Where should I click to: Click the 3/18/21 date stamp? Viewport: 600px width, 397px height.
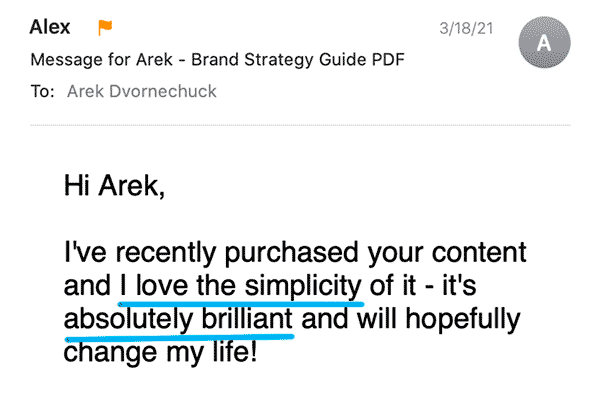466,28
